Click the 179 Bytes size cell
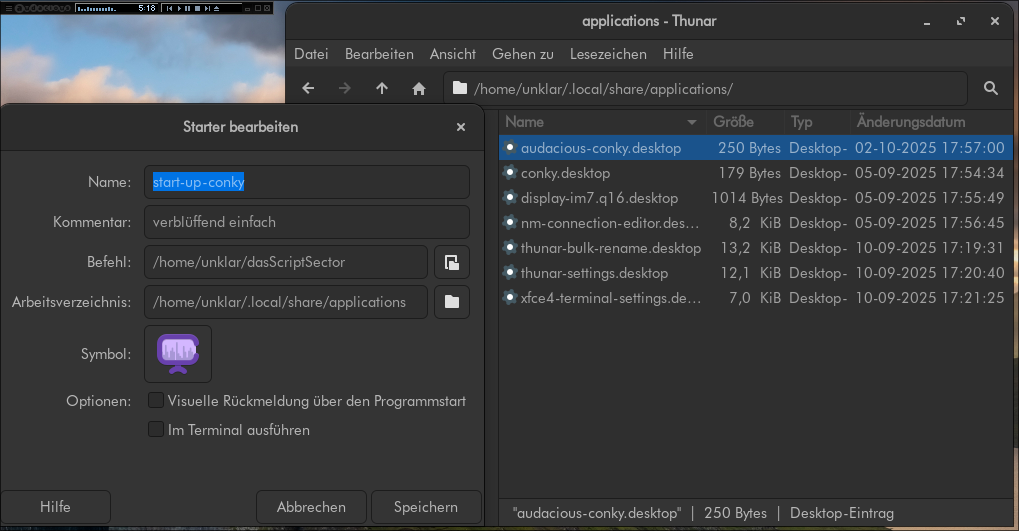This screenshot has height=531, width=1019. coord(750,173)
